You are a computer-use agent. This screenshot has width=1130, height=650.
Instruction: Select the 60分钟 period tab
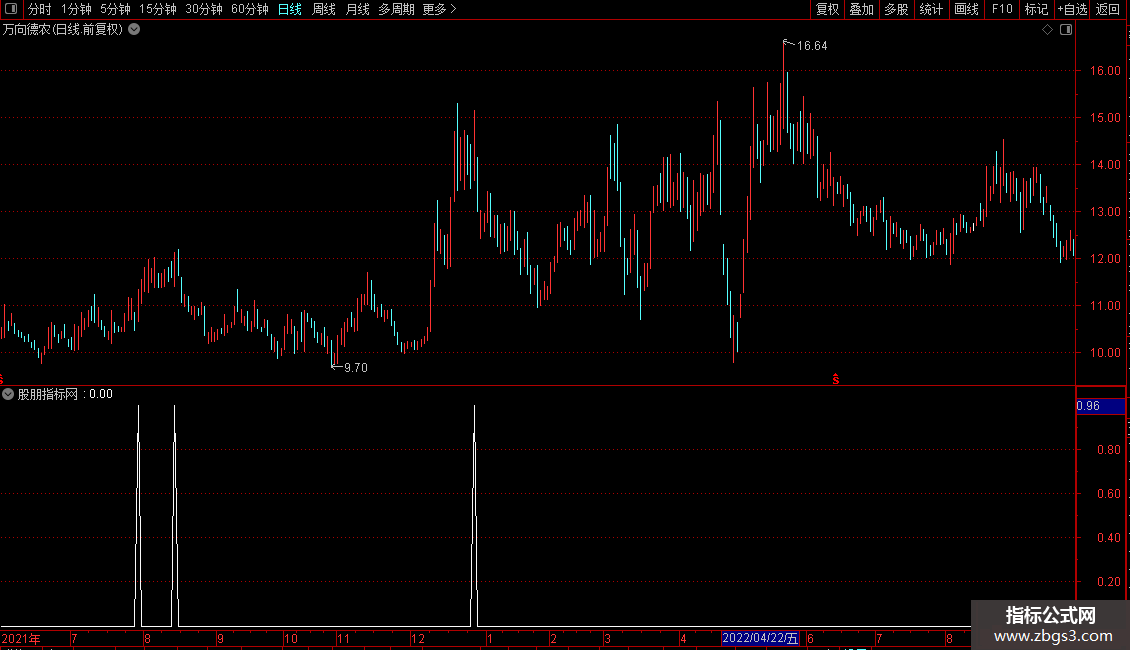click(250, 9)
